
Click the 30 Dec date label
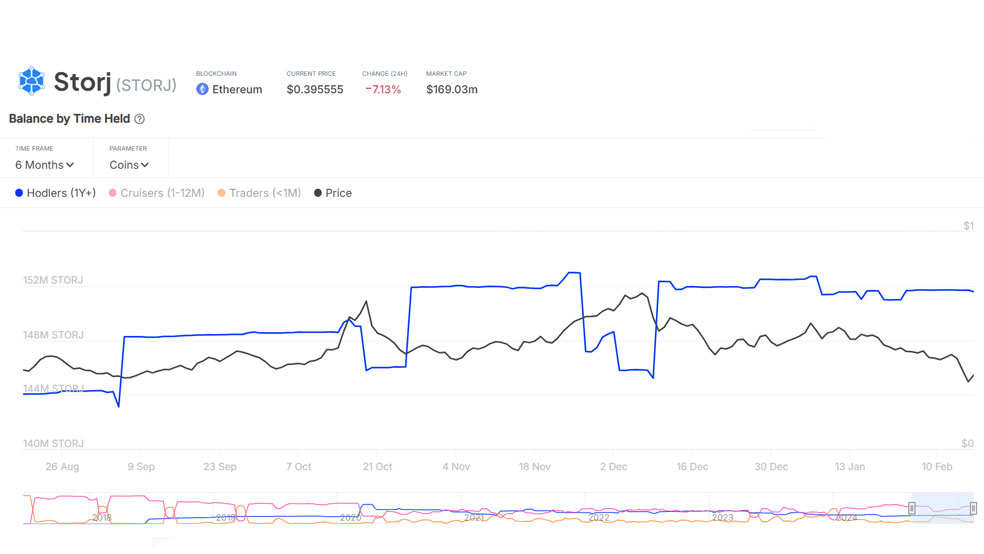[771, 467]
